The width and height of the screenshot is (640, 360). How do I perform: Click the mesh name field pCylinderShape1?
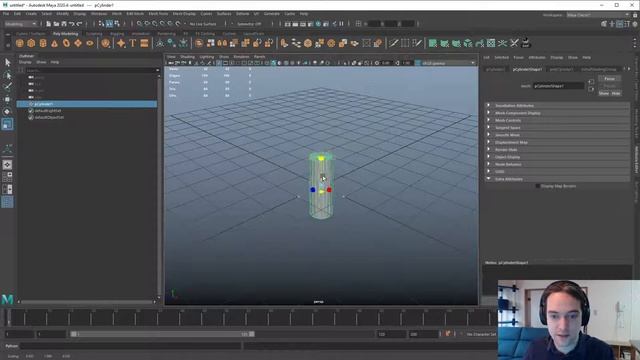[x=558, y=86]
